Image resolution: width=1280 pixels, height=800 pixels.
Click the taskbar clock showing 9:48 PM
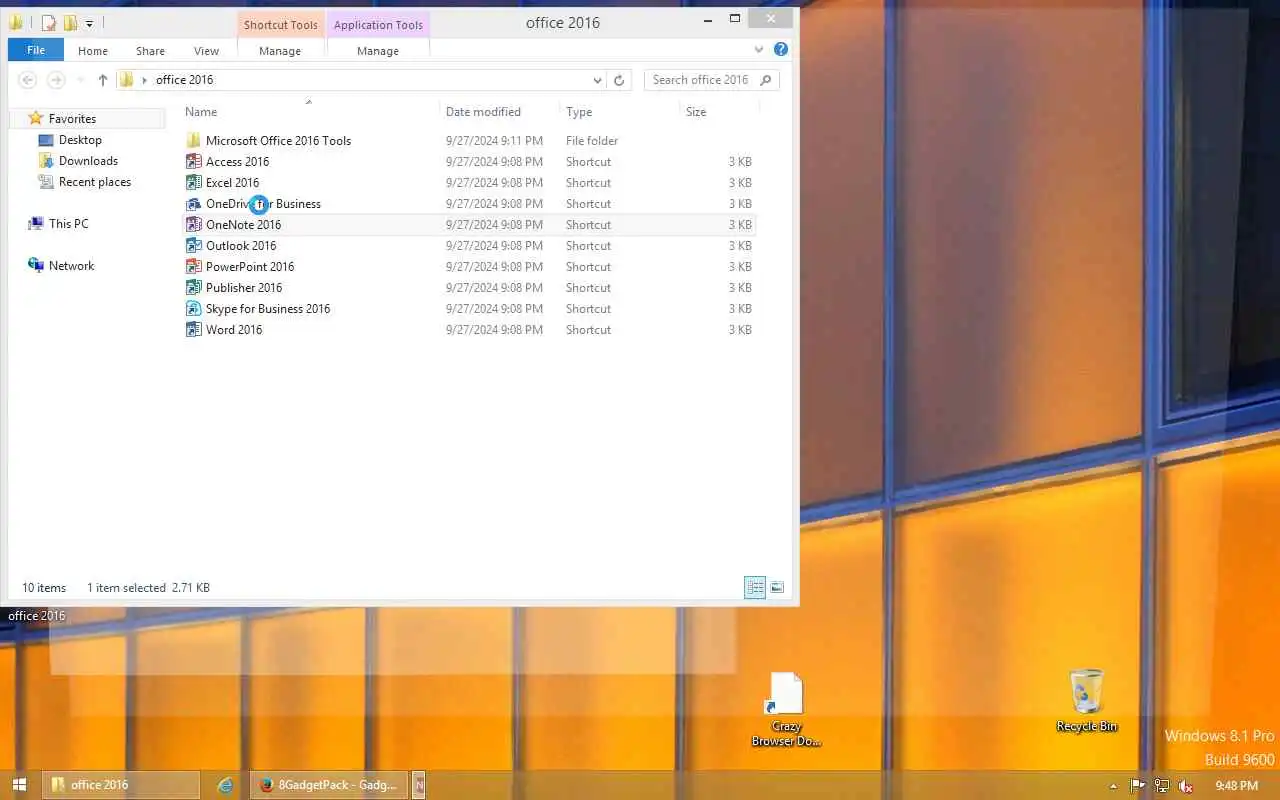click(1236, 786)
